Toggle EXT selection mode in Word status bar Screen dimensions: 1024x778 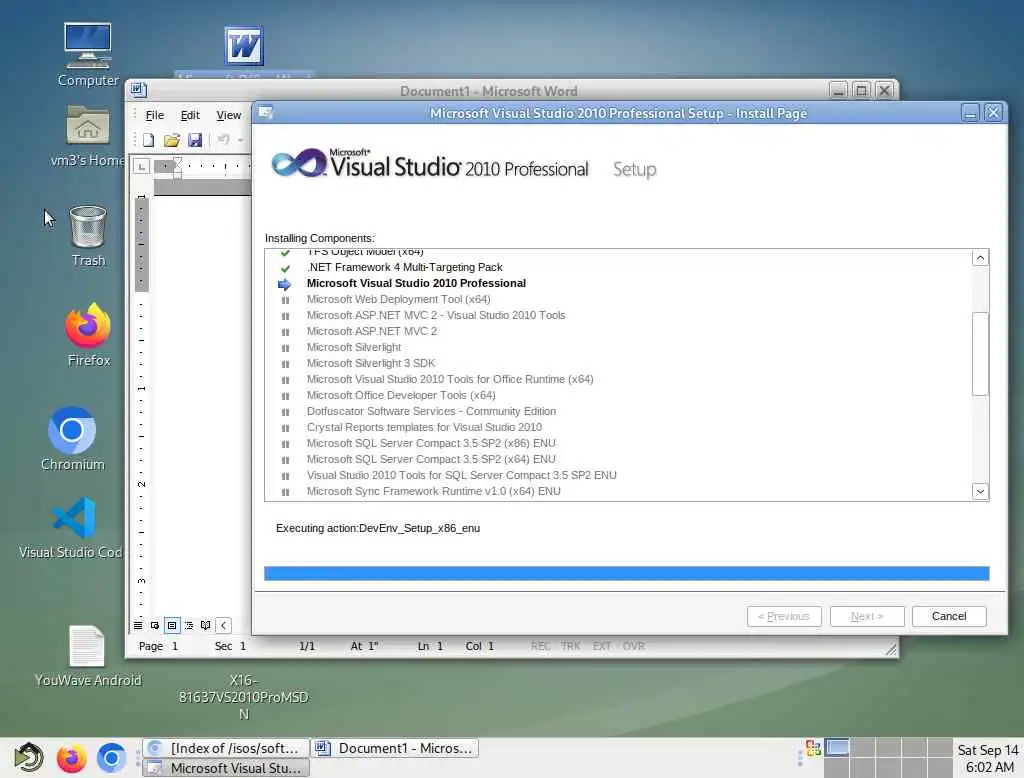(601, 646)
